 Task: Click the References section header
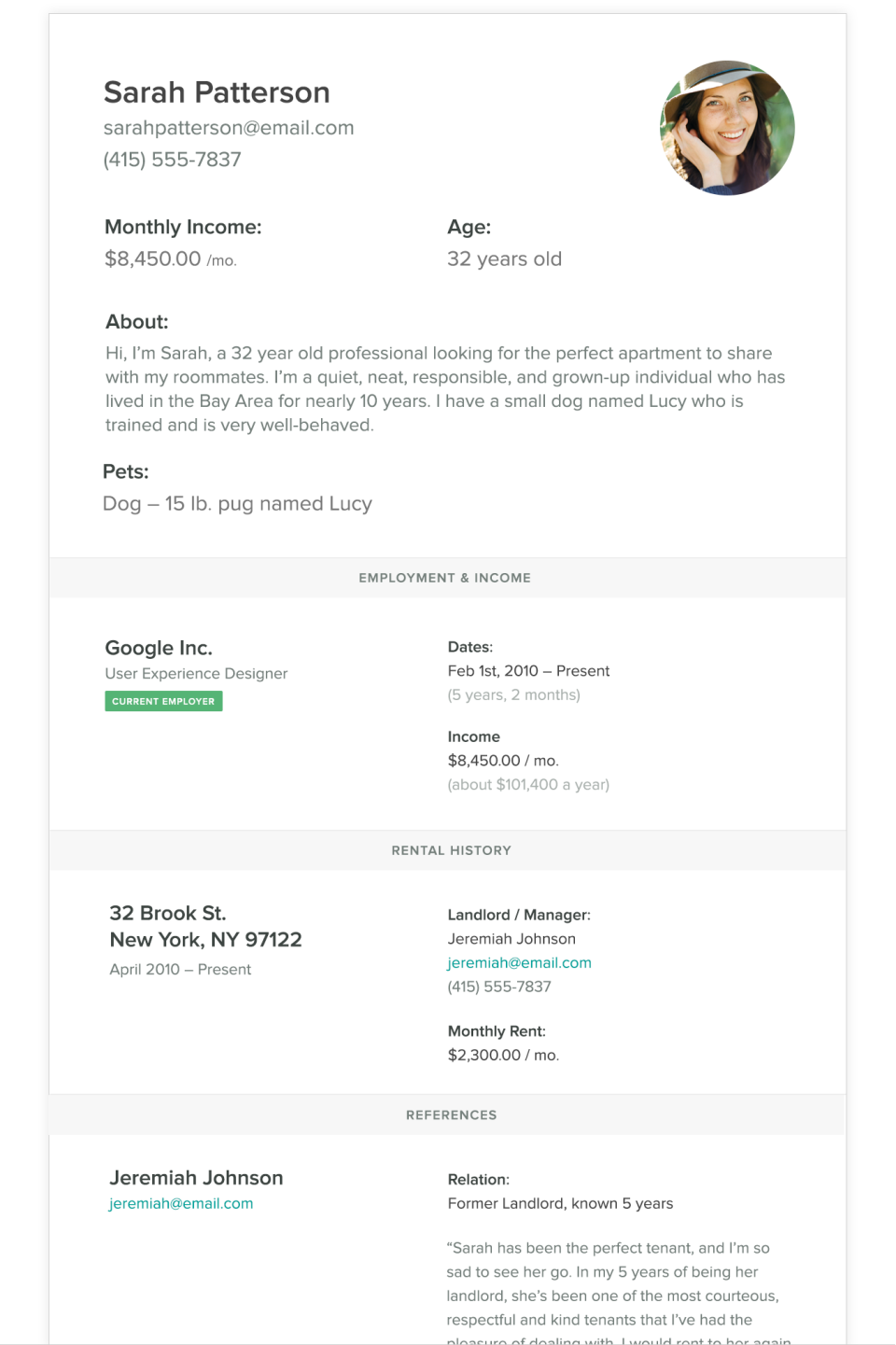point(451,1115)
